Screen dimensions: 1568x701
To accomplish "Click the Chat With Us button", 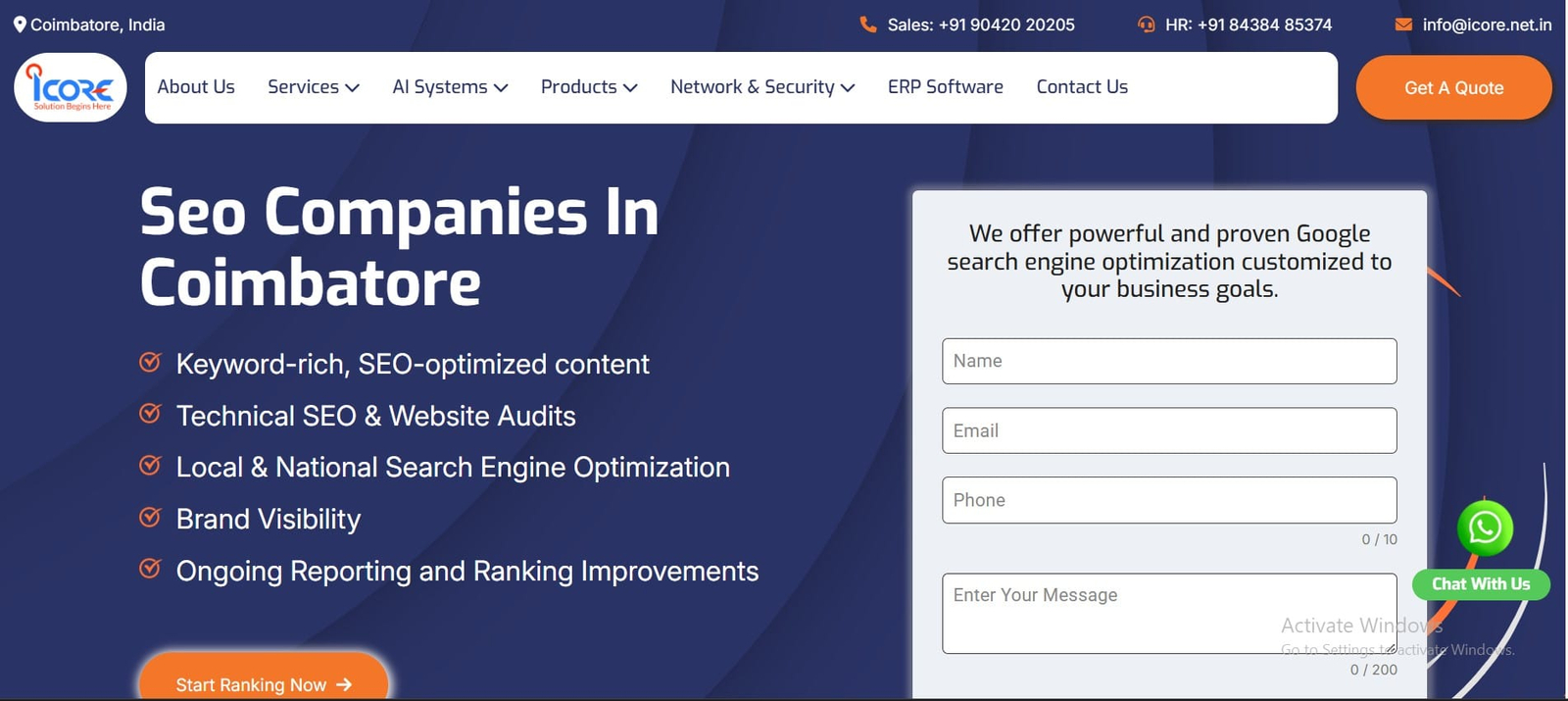I will (1481, 584).
